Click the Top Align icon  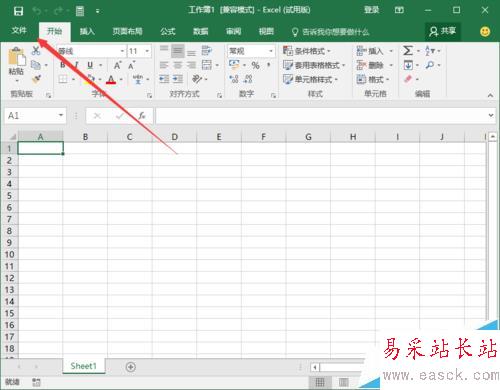pos(164,50)
